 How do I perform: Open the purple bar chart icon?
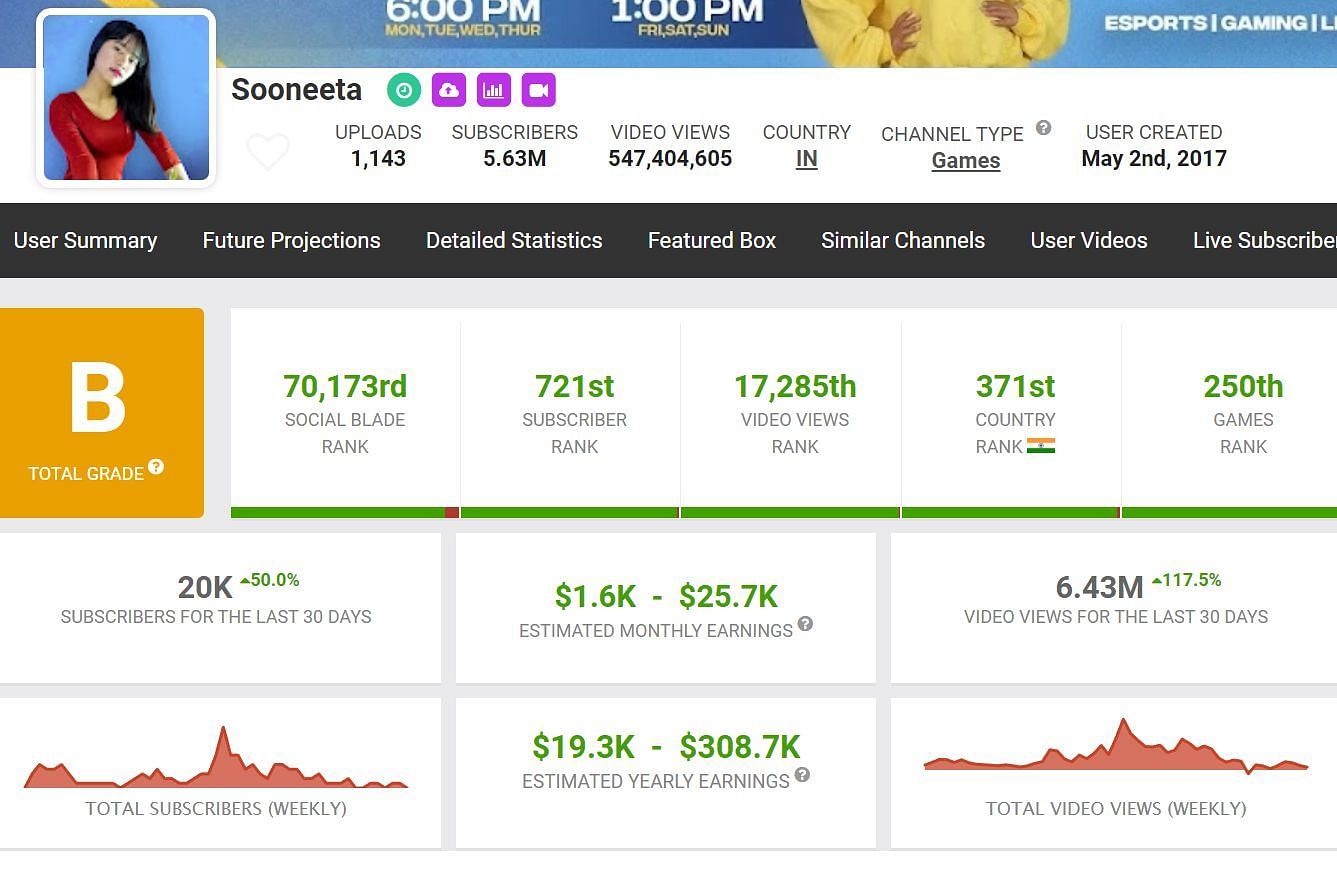point(494,90)
